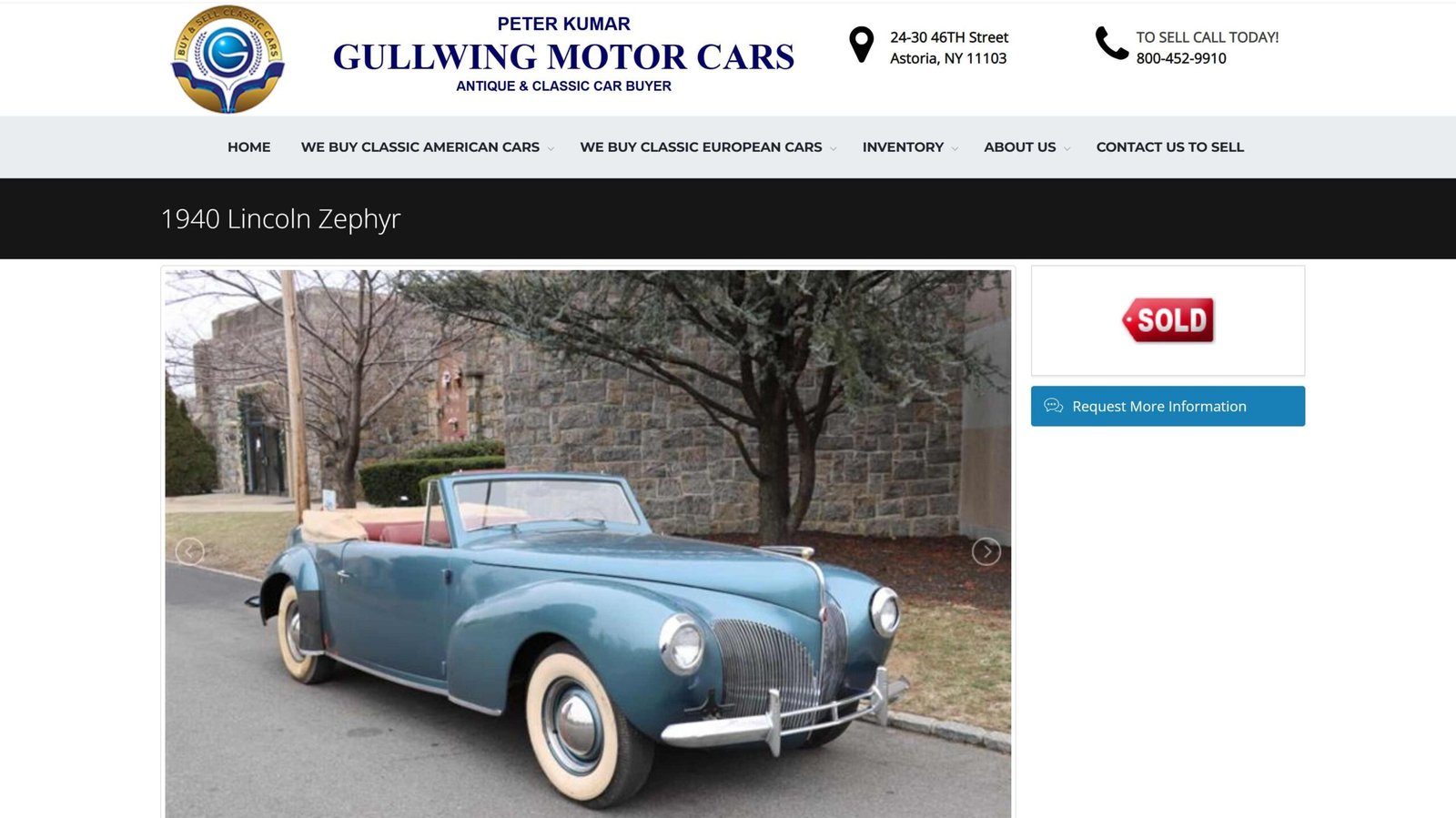Click the Gullwing Motor Cars title text
Screen dimensions: 1456x818
point(563,56)
